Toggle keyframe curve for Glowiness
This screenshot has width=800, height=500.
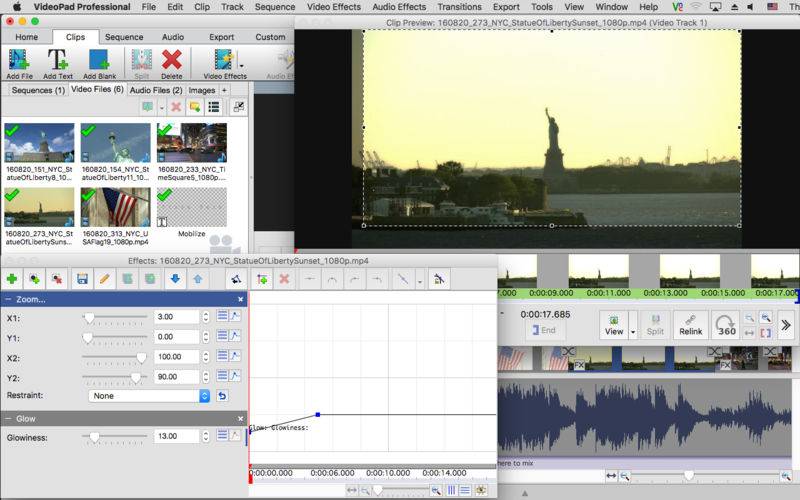(235, 436)
